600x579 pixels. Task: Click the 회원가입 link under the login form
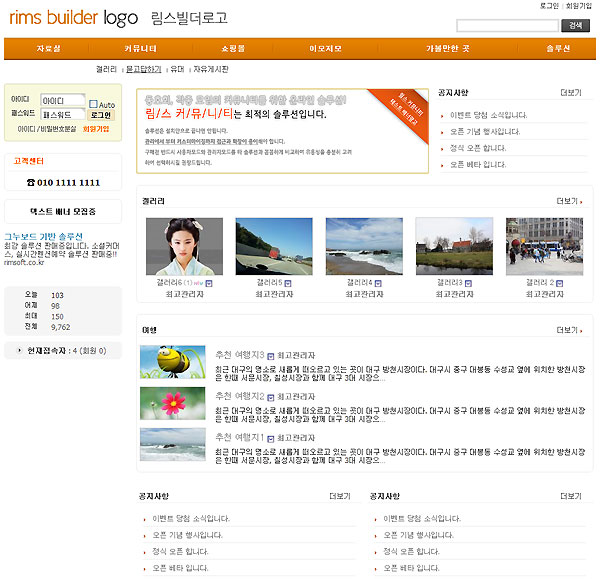96,129
